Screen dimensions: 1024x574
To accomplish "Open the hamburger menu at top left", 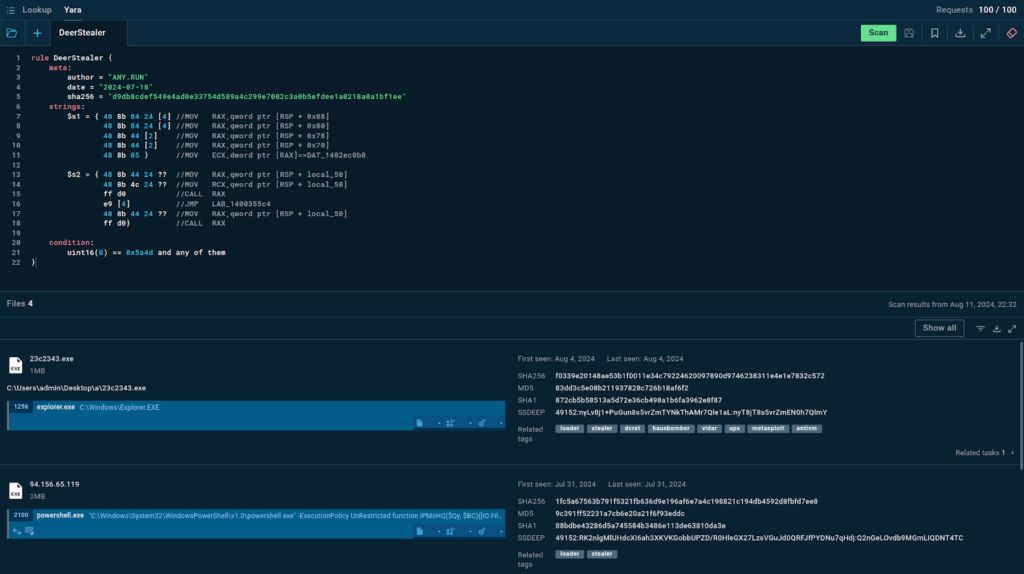I will point(9,10).
